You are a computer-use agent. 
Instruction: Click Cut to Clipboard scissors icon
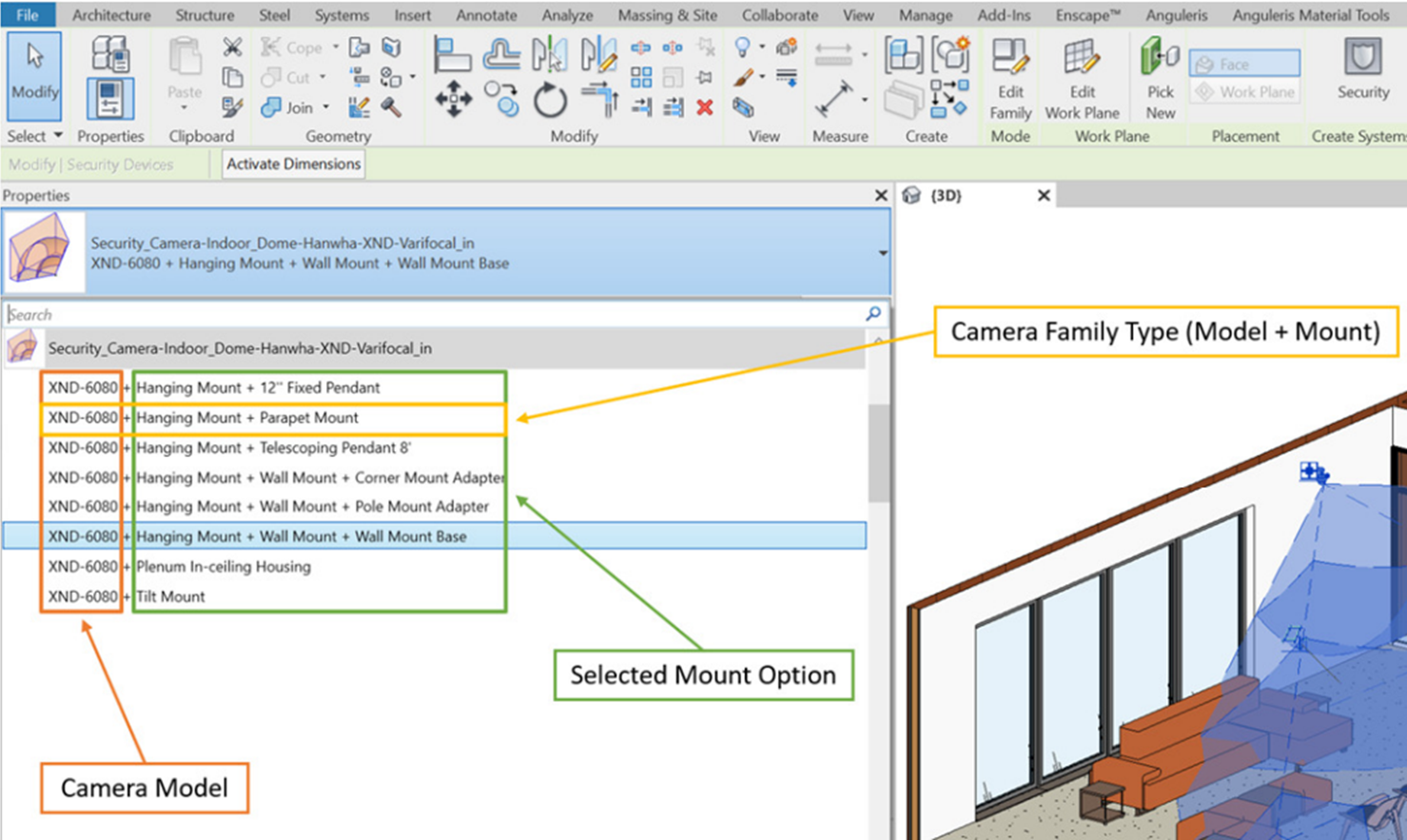pyautogui.click(x=232, y=47)
